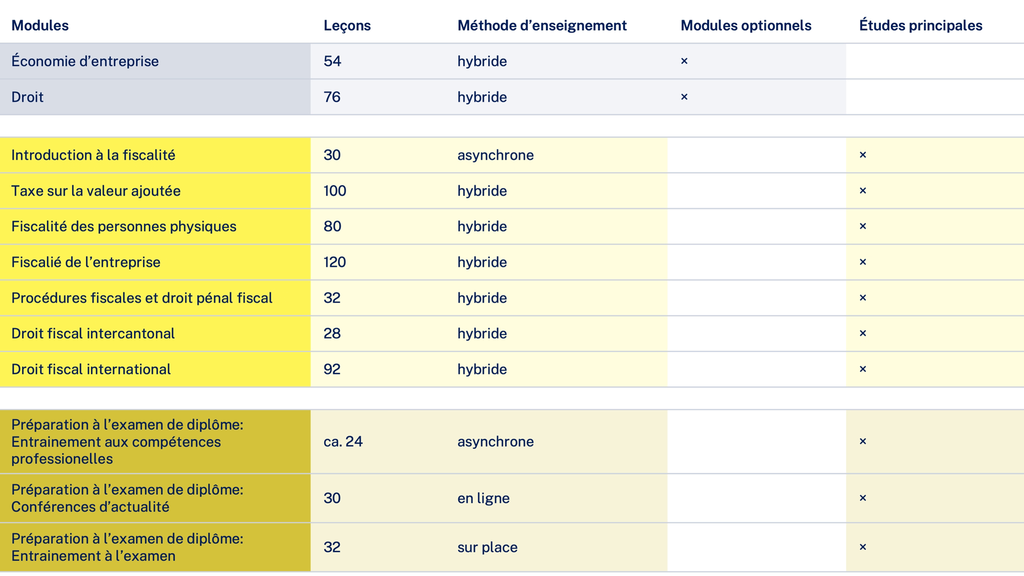
Task: Click the Études principales column header
Action: [x=921, y=26]
